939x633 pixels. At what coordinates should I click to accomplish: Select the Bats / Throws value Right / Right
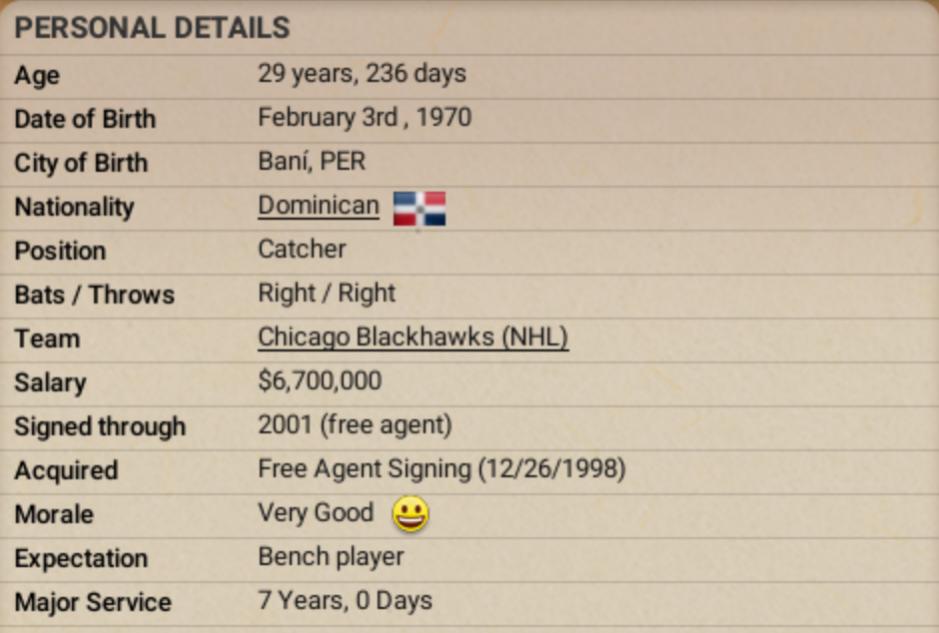(326, 294)
